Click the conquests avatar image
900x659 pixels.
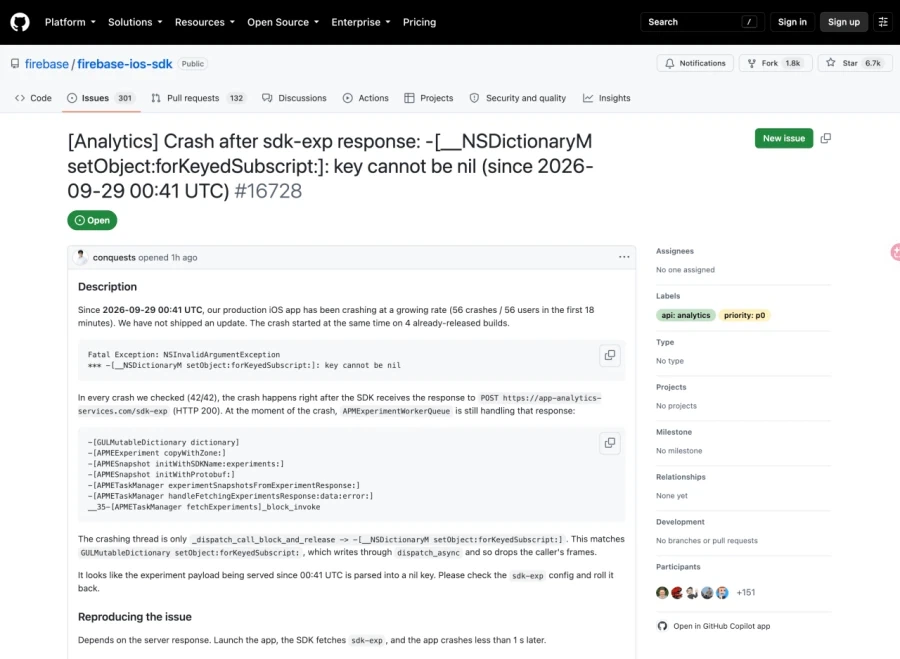[81, 257]
